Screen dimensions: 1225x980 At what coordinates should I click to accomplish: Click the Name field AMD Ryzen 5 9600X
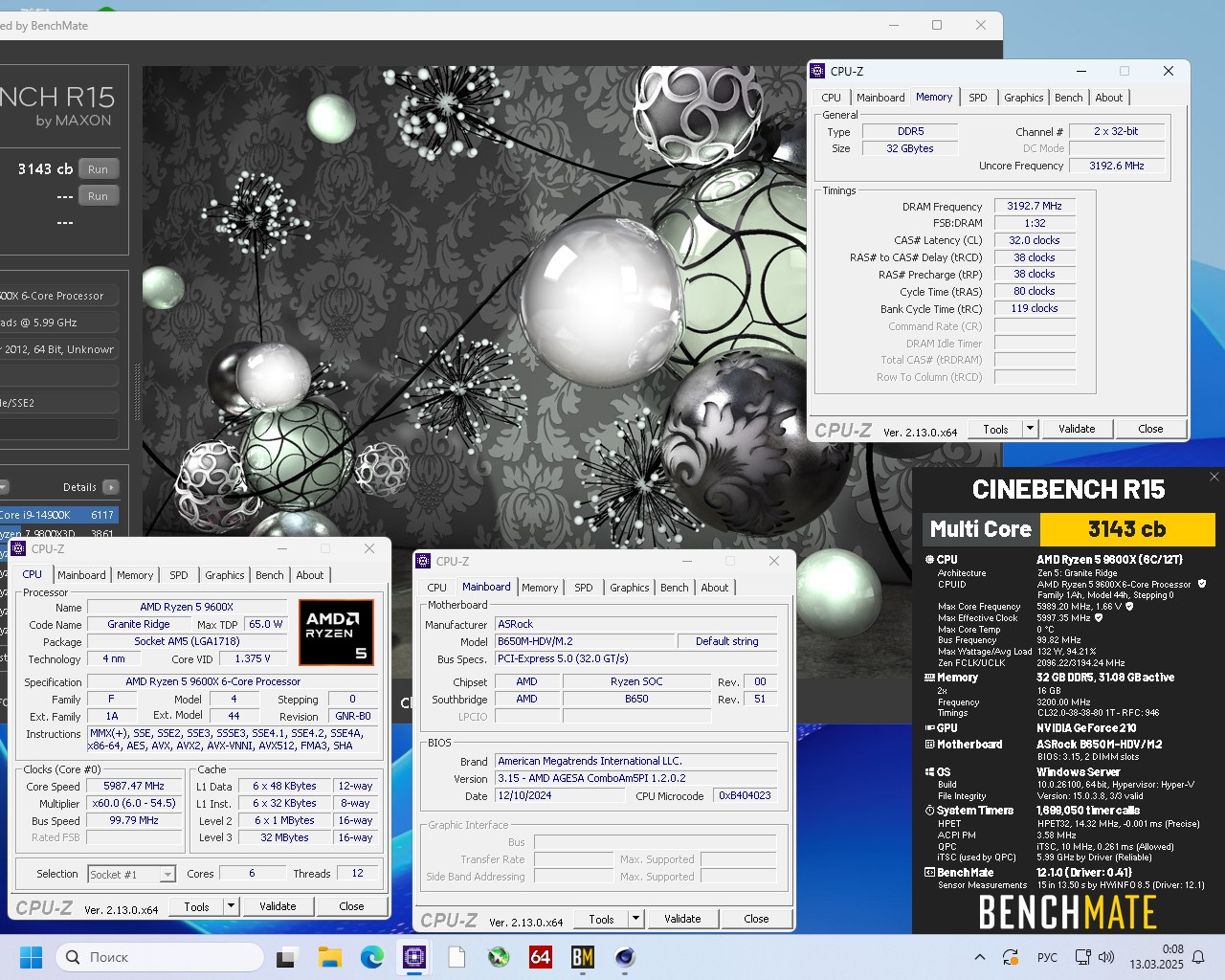point(187,607)
